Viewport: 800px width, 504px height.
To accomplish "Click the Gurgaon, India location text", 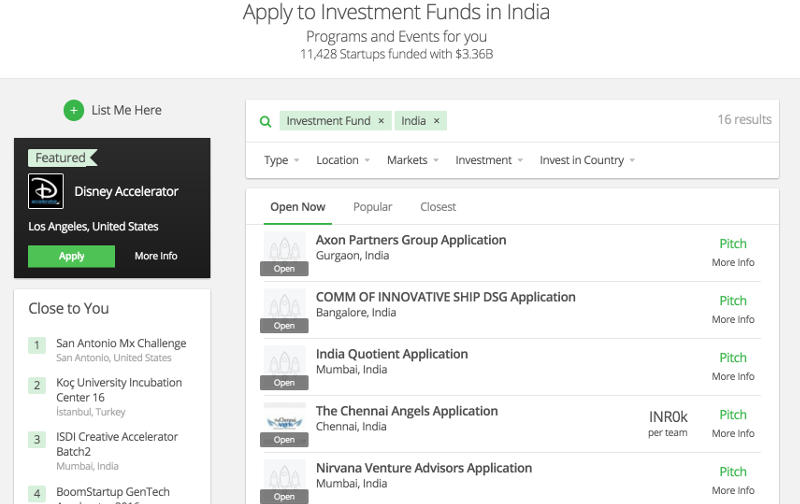I will coord(352,256).
